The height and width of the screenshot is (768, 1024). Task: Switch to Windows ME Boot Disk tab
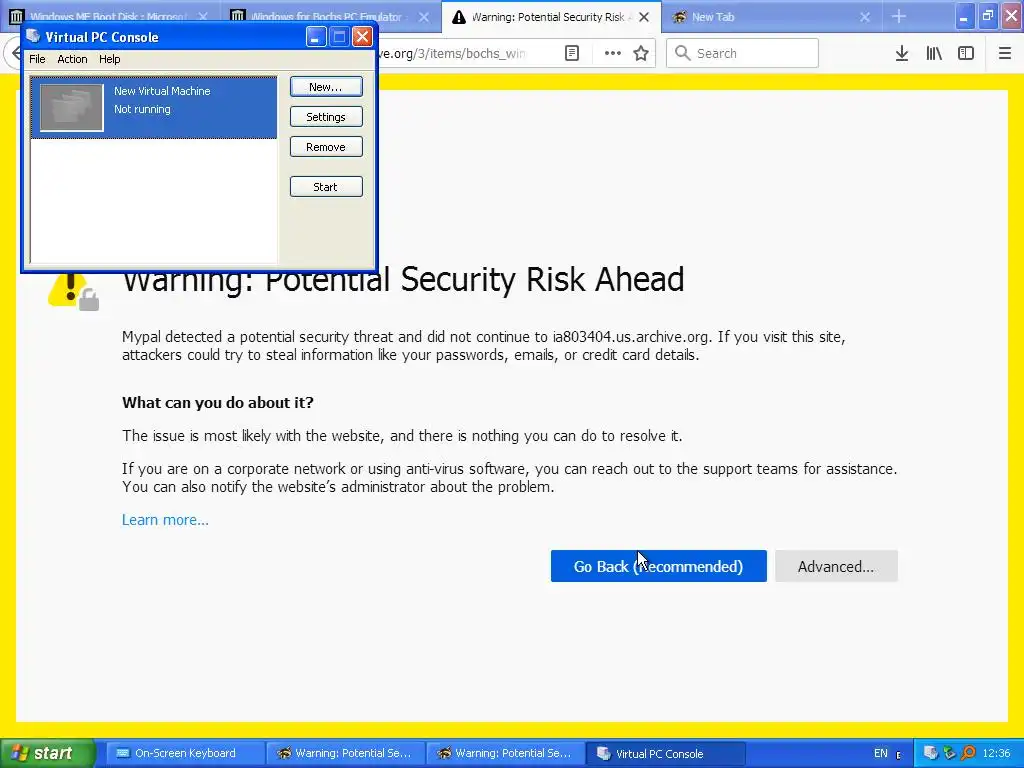[x=108, y=17]
